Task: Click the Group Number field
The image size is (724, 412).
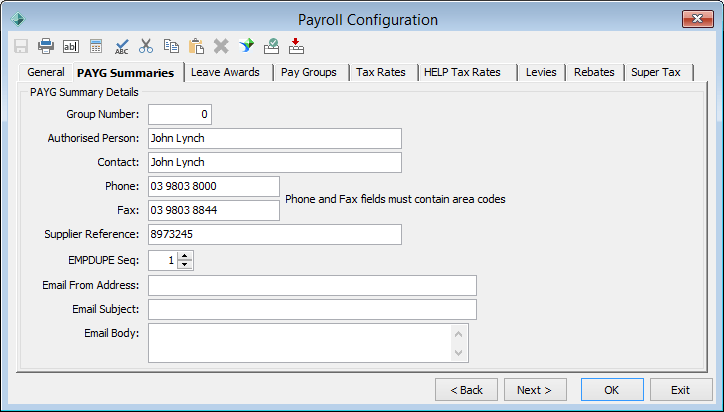Action: (x=180, y=115)
